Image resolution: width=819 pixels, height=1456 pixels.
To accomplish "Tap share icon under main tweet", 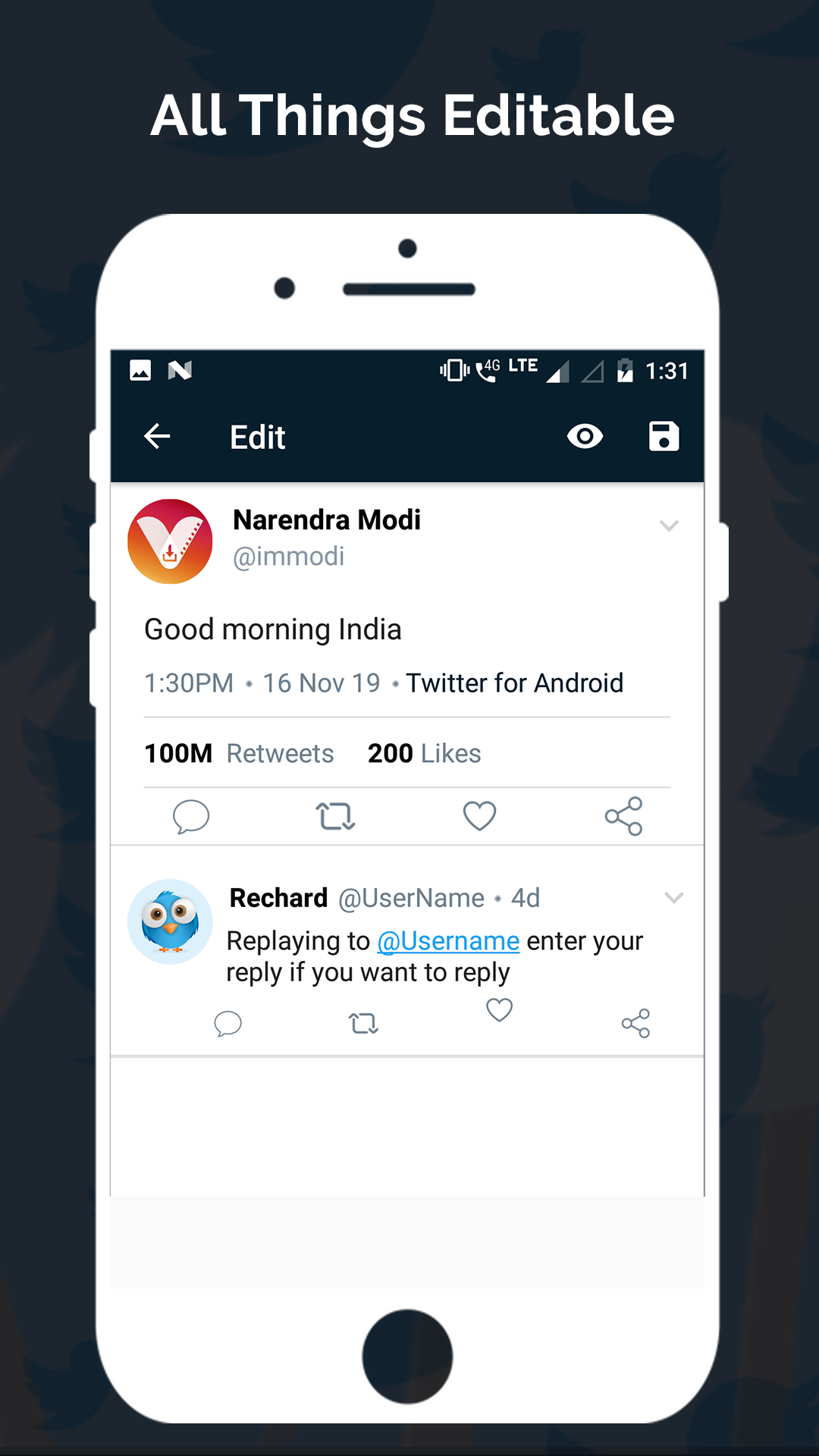I will click(x=623, y=816).
